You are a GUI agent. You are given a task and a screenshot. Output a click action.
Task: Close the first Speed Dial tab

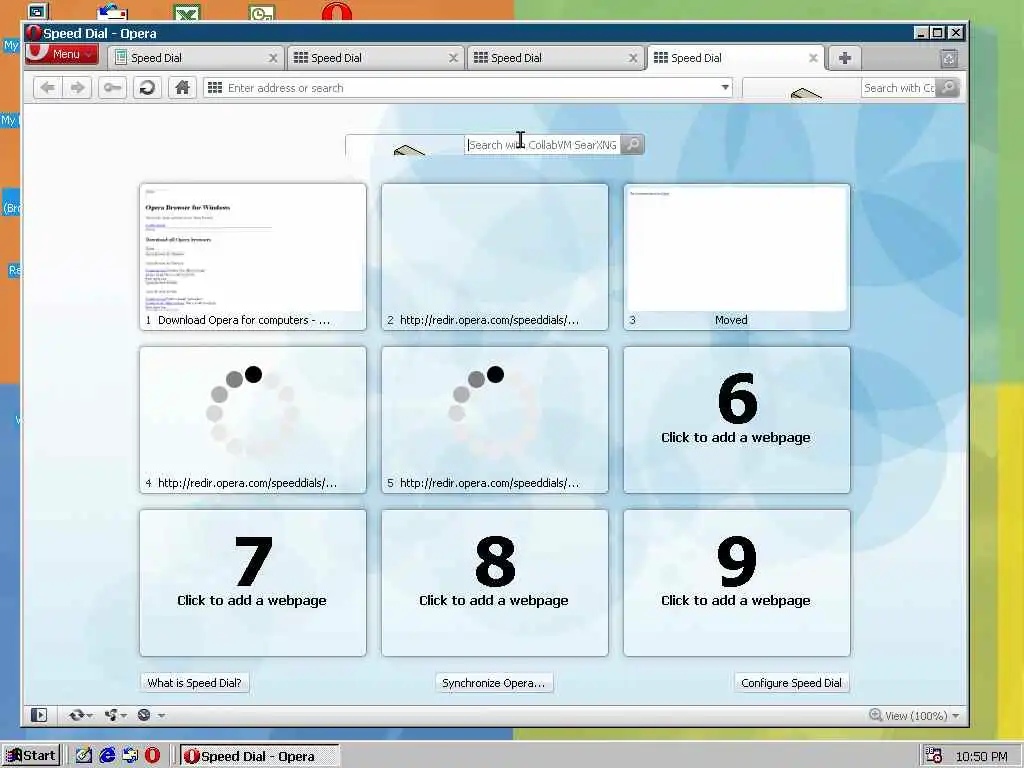point(273,58)
